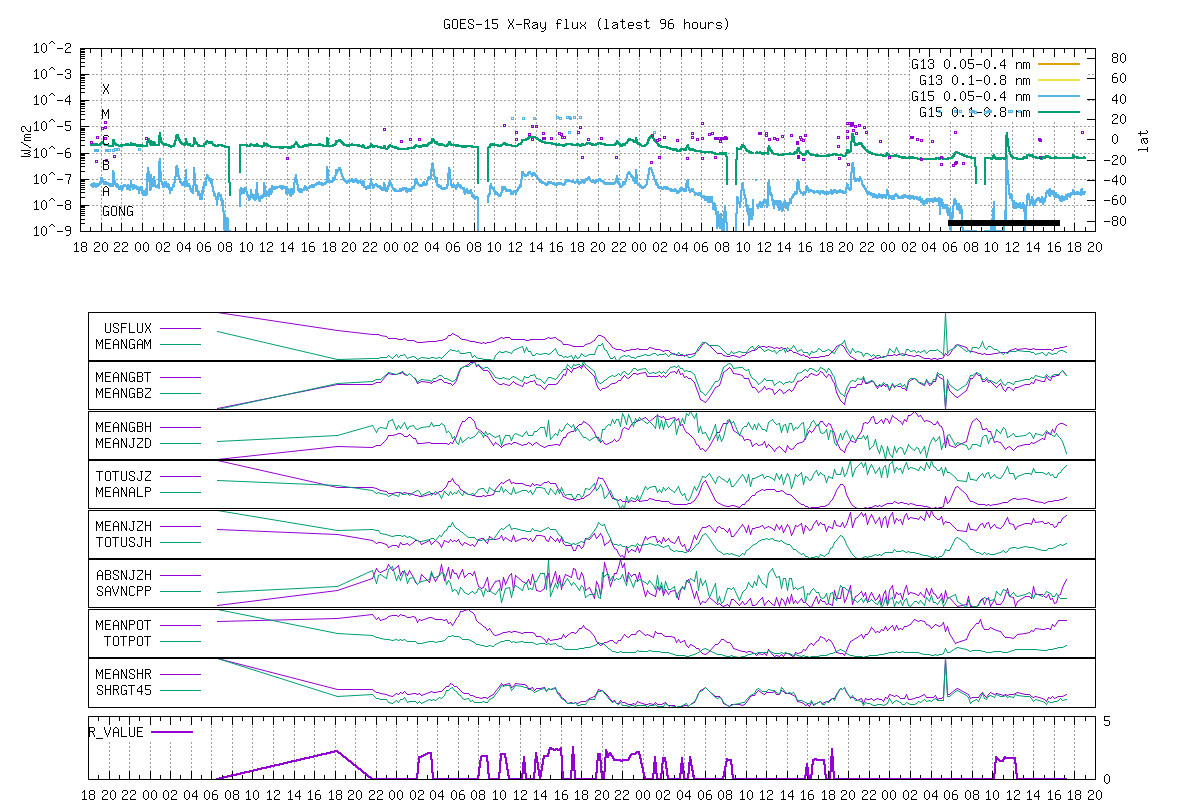Click the 10^-8 y-axis tick label
Image resolution: width=1200 pixels, height=800 pixels.
click(x=51, y=204)
